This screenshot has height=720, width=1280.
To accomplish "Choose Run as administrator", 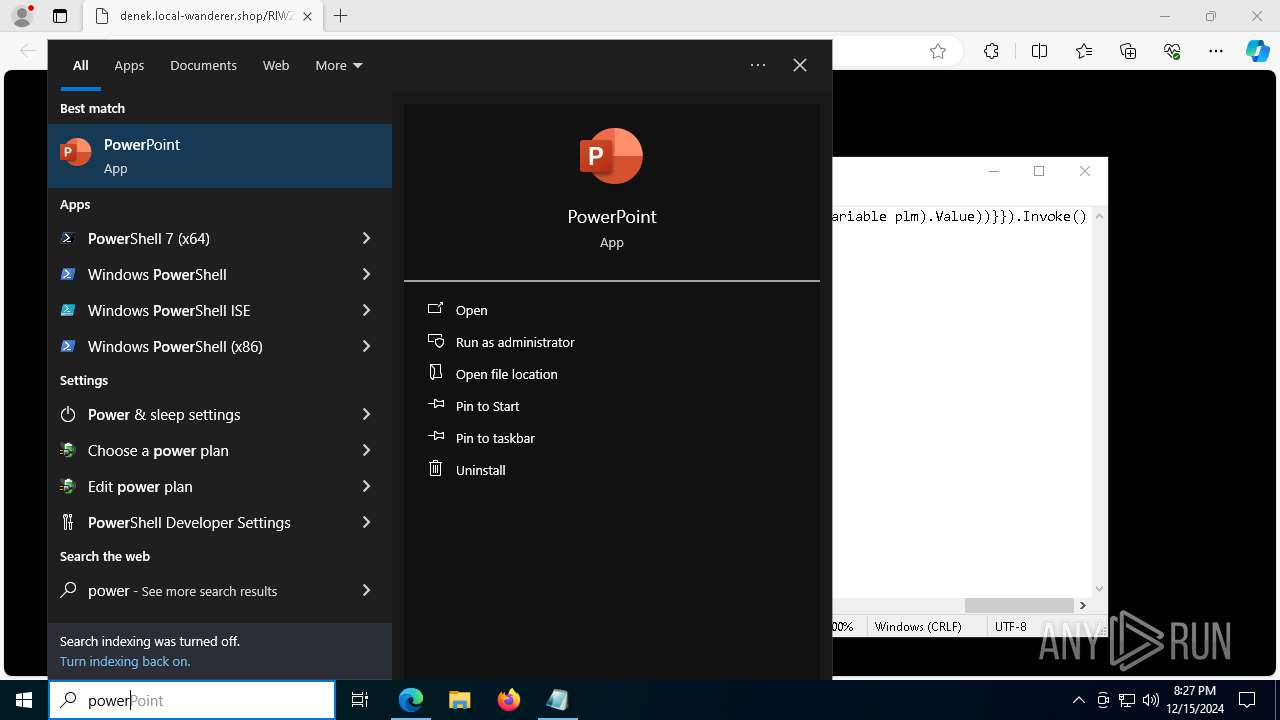I will point(515,342).
